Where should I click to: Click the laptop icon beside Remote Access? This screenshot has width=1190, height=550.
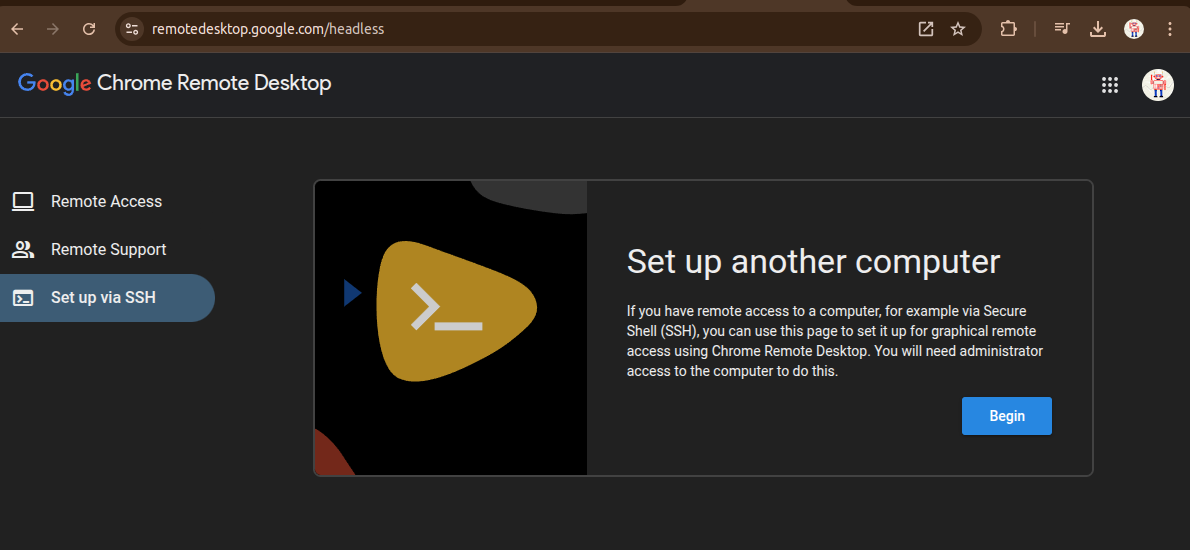[24, 202]
